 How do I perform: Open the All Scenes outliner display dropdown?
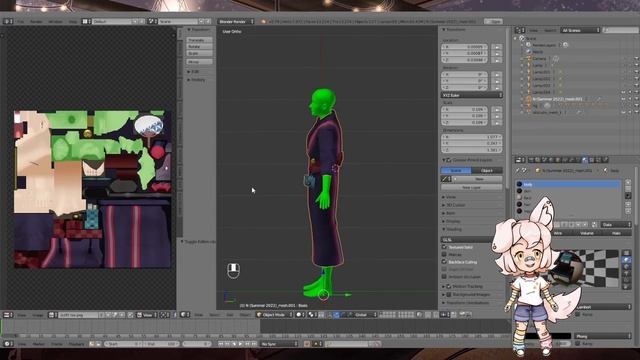pyautogui.click(x=580, y=30)
